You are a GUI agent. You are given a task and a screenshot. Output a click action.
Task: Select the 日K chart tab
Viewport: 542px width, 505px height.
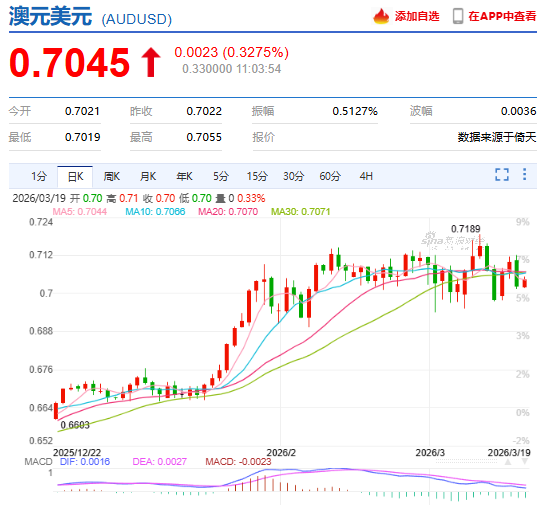point(75,177)
